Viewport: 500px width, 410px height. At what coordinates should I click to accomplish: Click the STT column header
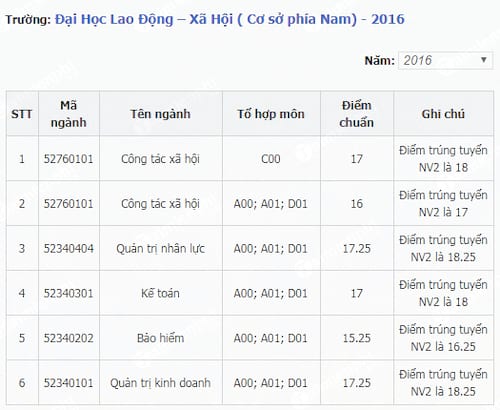[22, 114]
